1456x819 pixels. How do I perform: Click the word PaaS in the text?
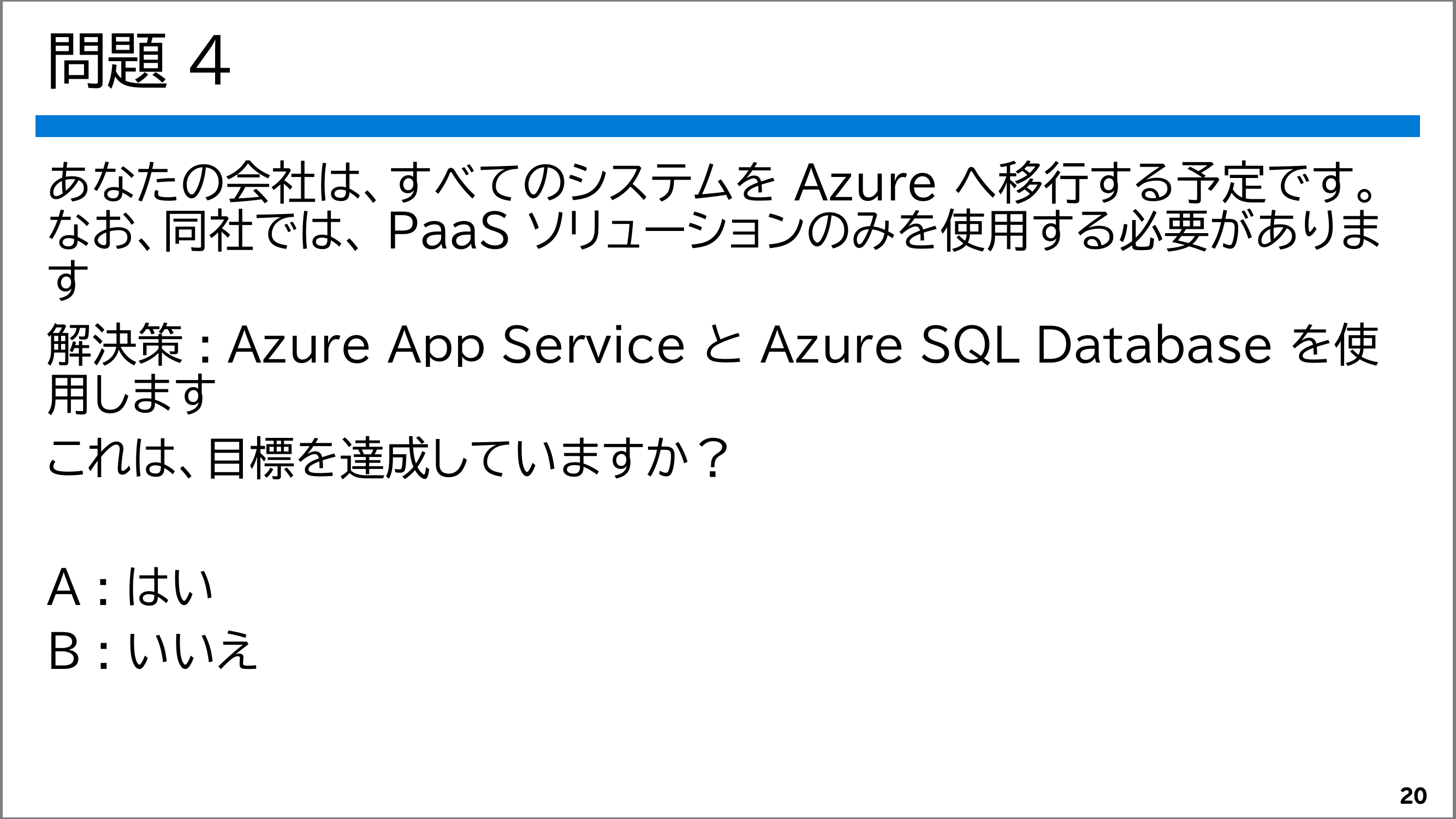[448, 231]
